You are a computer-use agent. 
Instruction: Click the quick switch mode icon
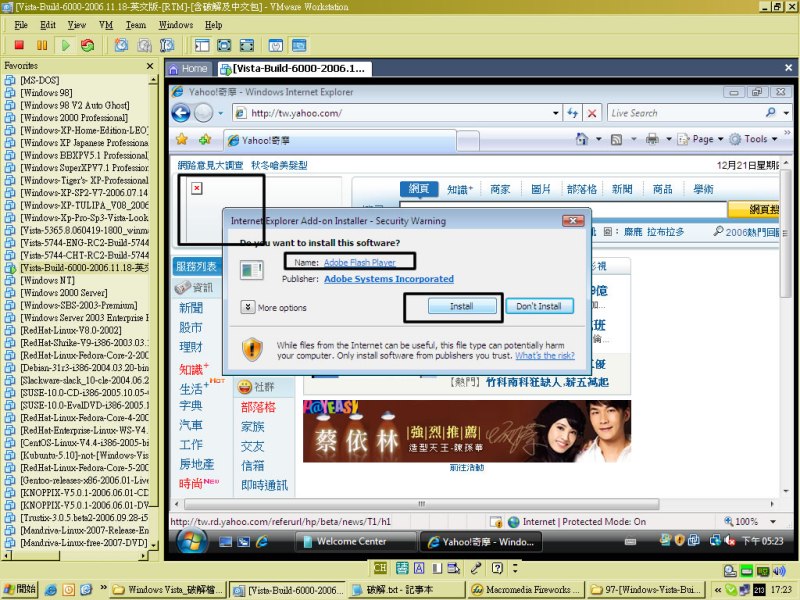tap(247, 45)
